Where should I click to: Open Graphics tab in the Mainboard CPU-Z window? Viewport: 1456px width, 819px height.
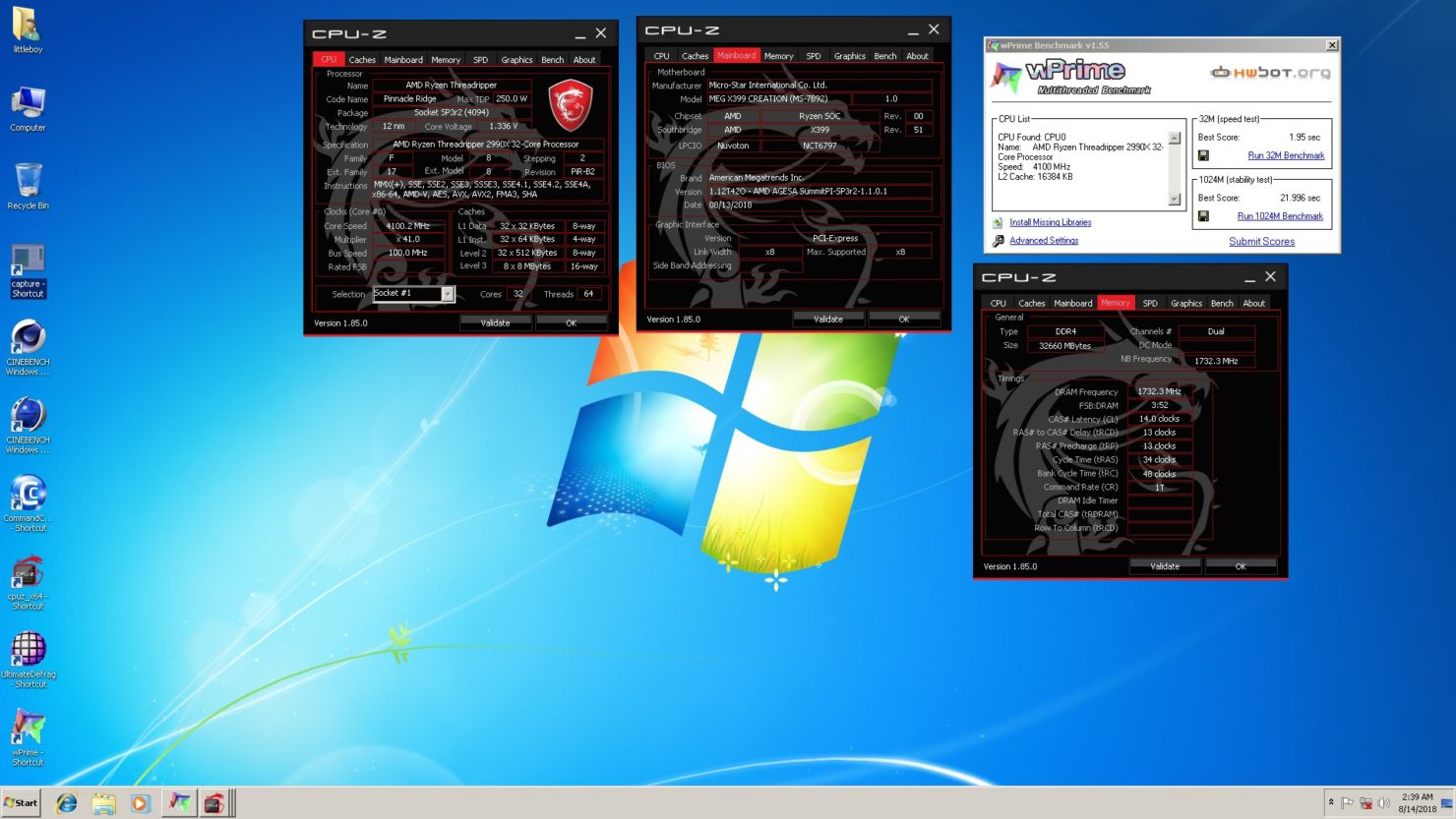850,56
